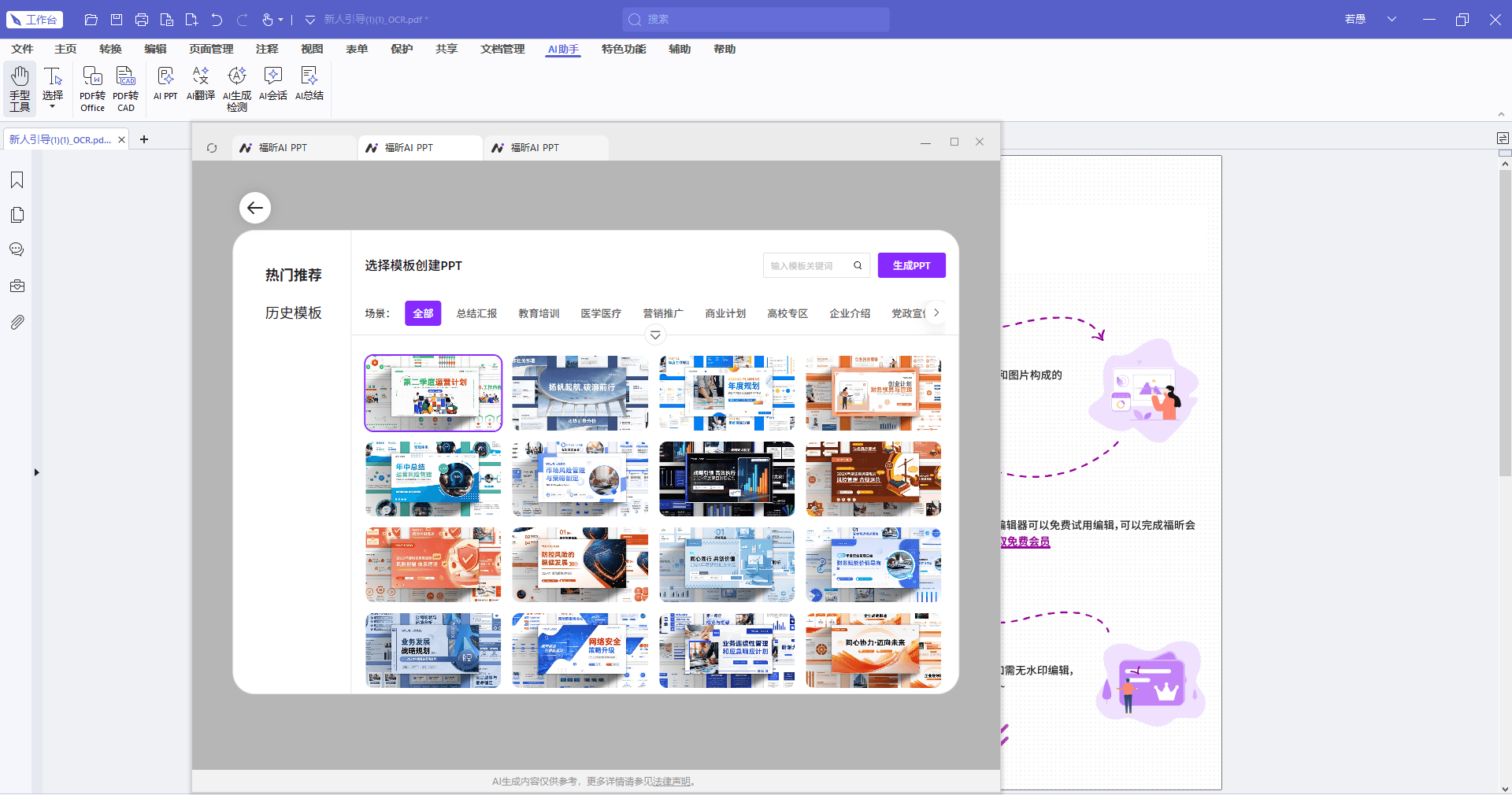
Task: Refresh the AI PPT dialog page
Action: [x=212, y=148]
